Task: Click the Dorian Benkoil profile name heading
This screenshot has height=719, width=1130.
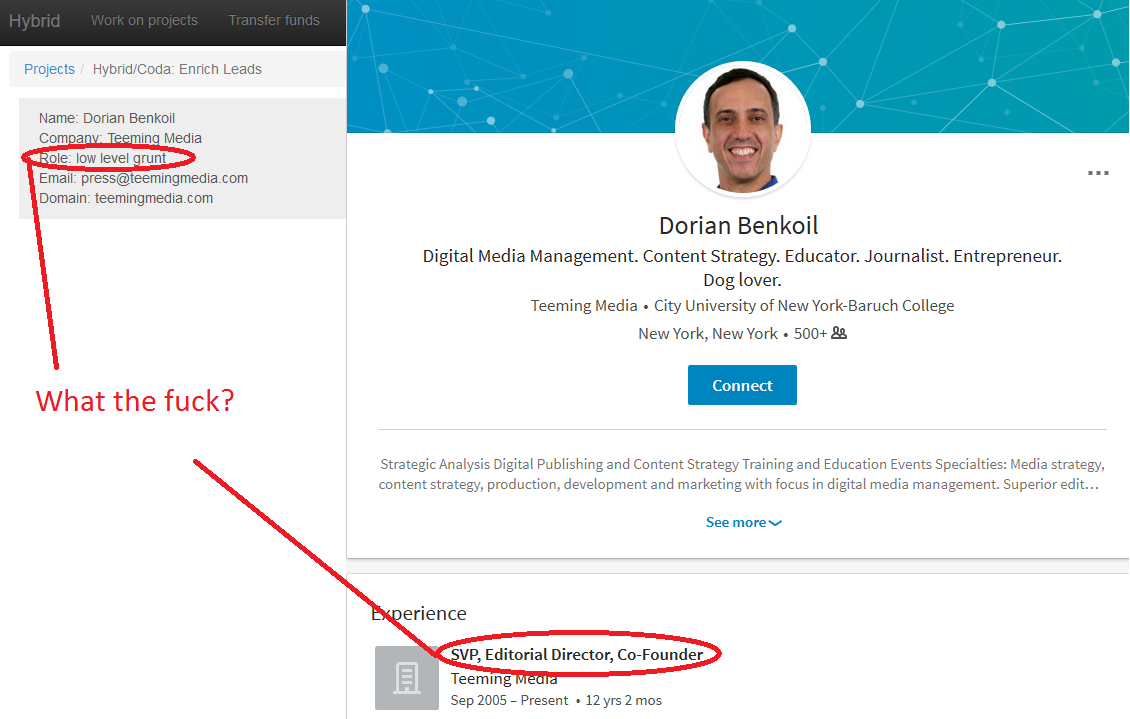Action: click(x=739, y=225)
